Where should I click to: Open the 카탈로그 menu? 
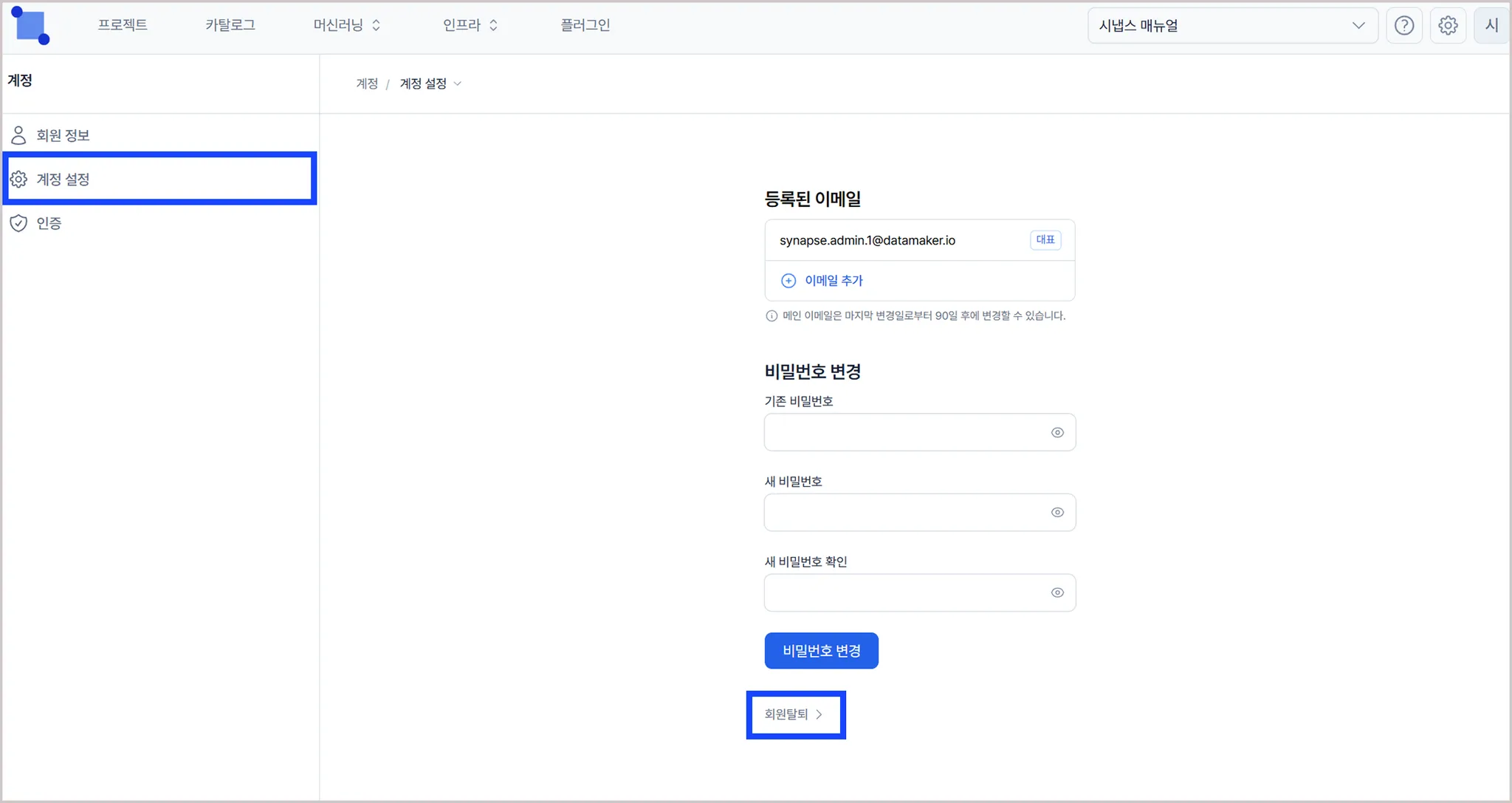point(230,25)
